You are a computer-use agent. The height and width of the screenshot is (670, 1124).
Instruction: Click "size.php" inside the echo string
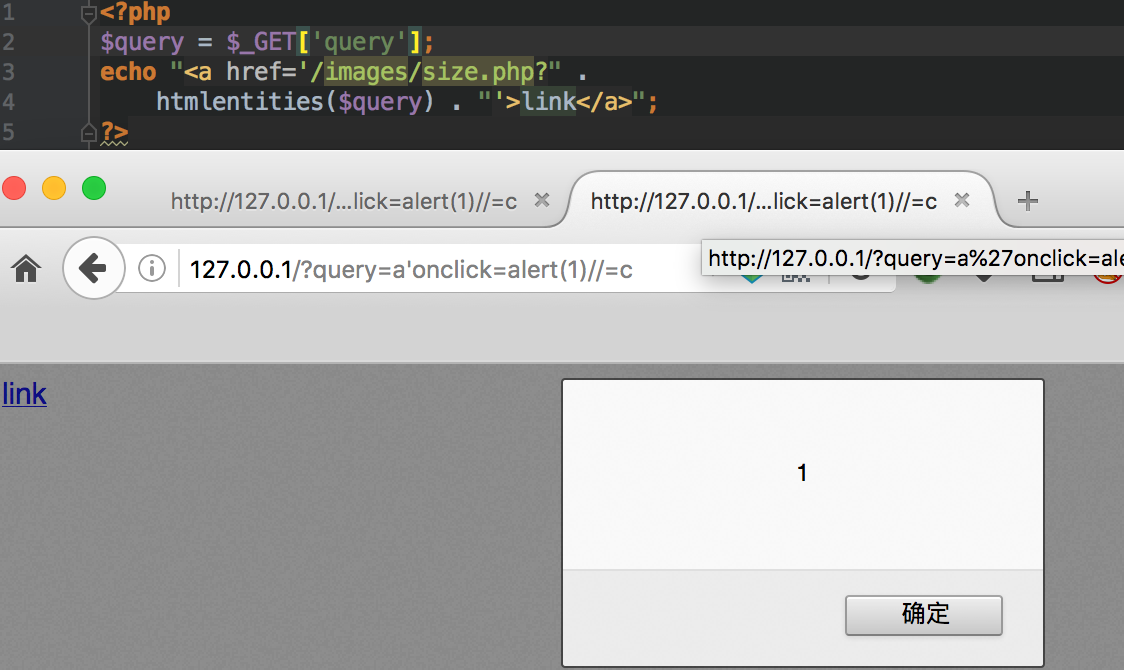(478, 72)
